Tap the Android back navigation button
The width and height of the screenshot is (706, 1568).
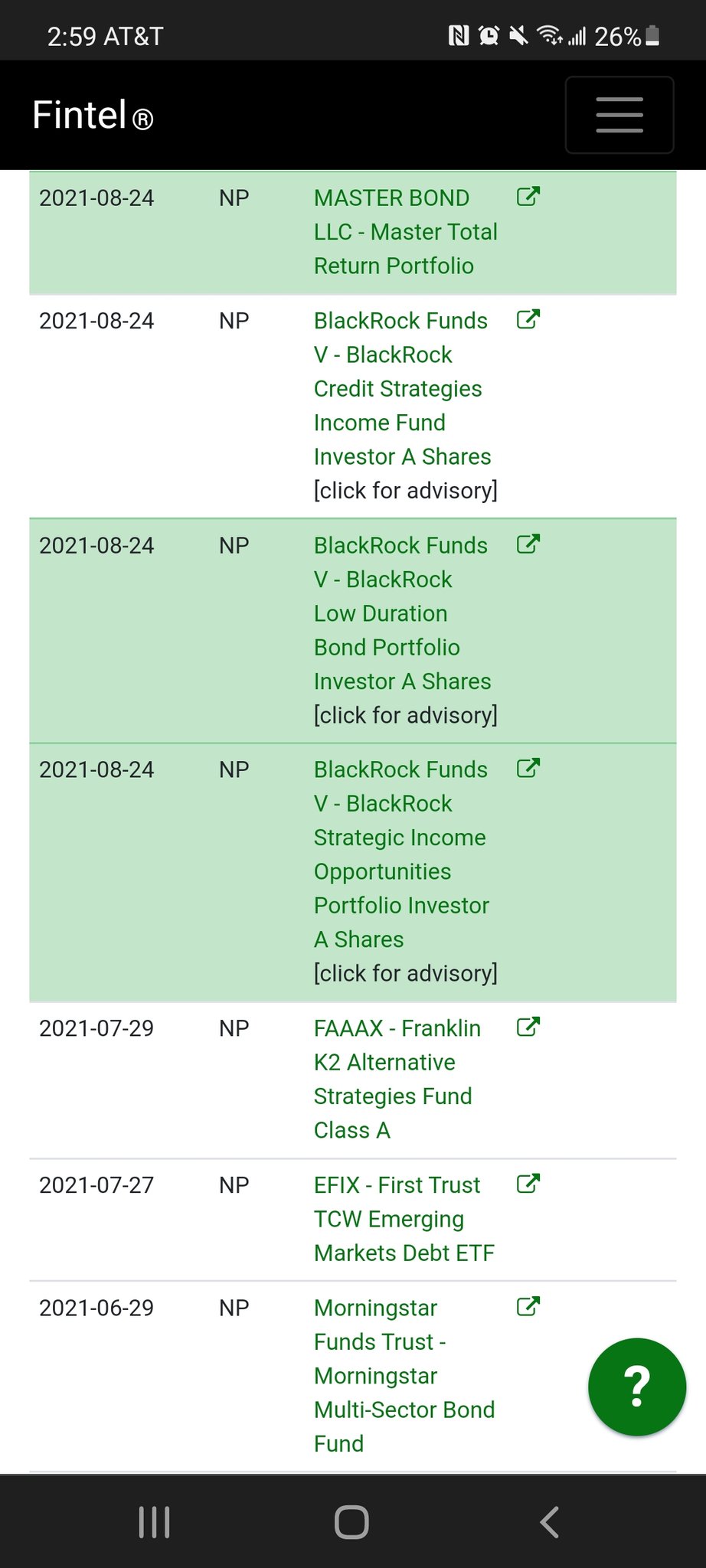pyautogui.click(x=549, y=1522)
